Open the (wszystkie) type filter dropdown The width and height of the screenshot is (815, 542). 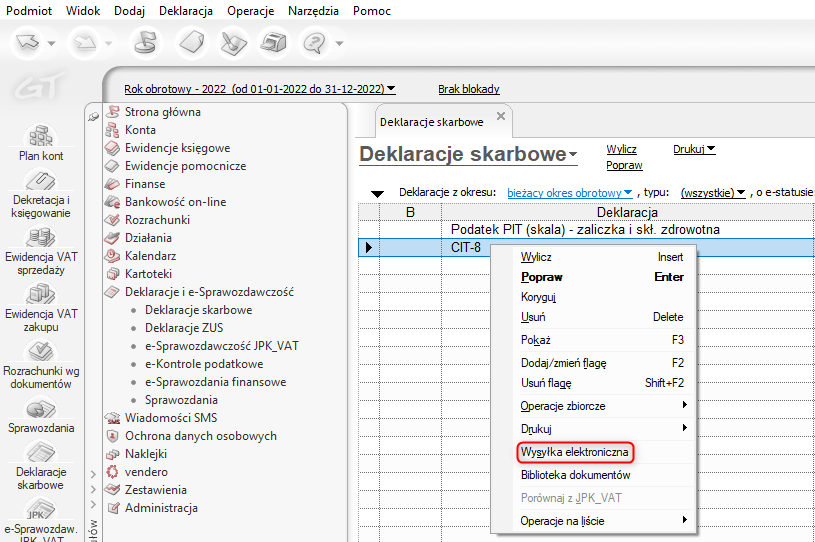point(714,192)
